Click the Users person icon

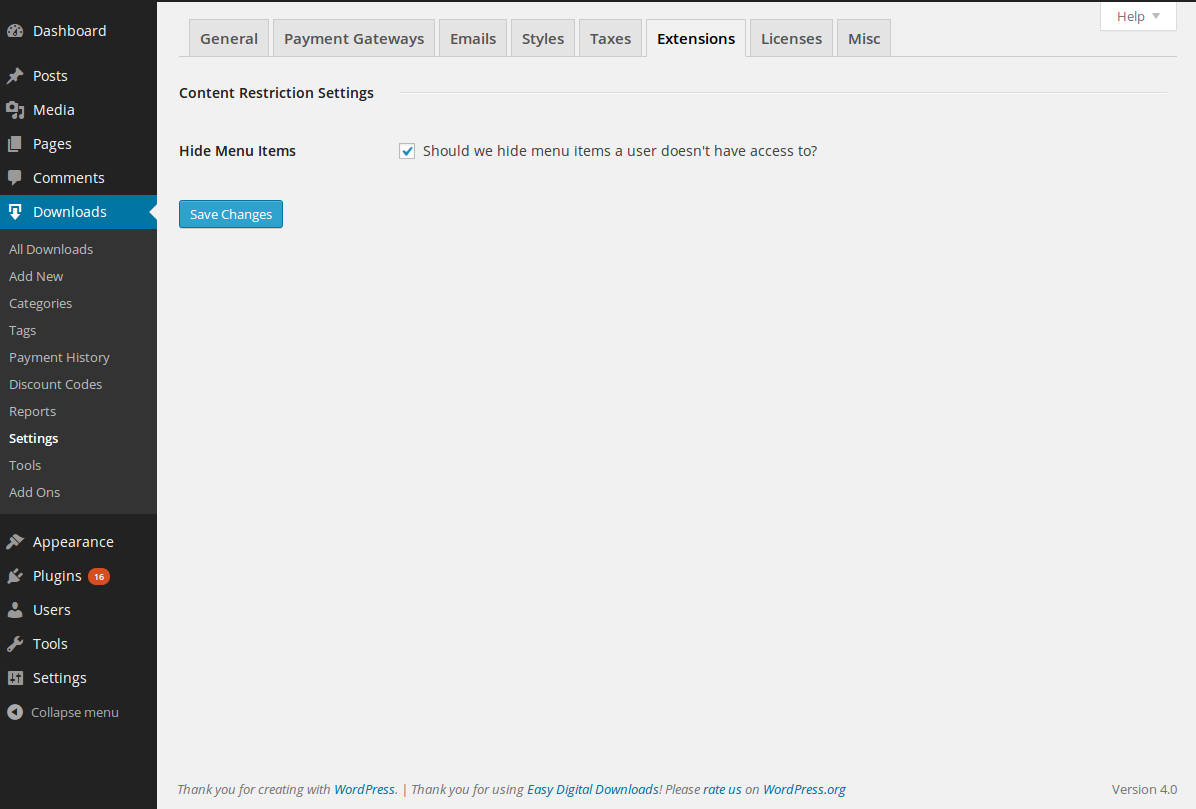pyautogui.click(x=15, y=610)
